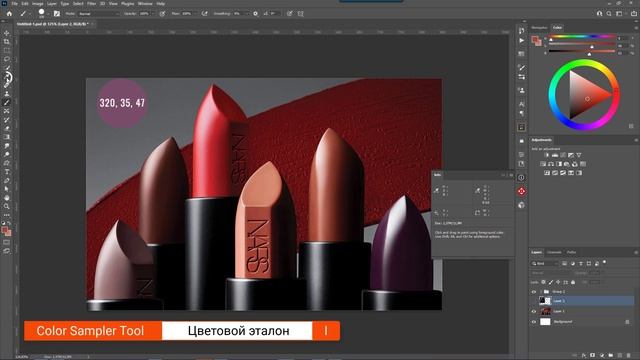Hide the Background layer
This screenshot has width=640, height=360.
pyautogui.click(x=533, y=322)
